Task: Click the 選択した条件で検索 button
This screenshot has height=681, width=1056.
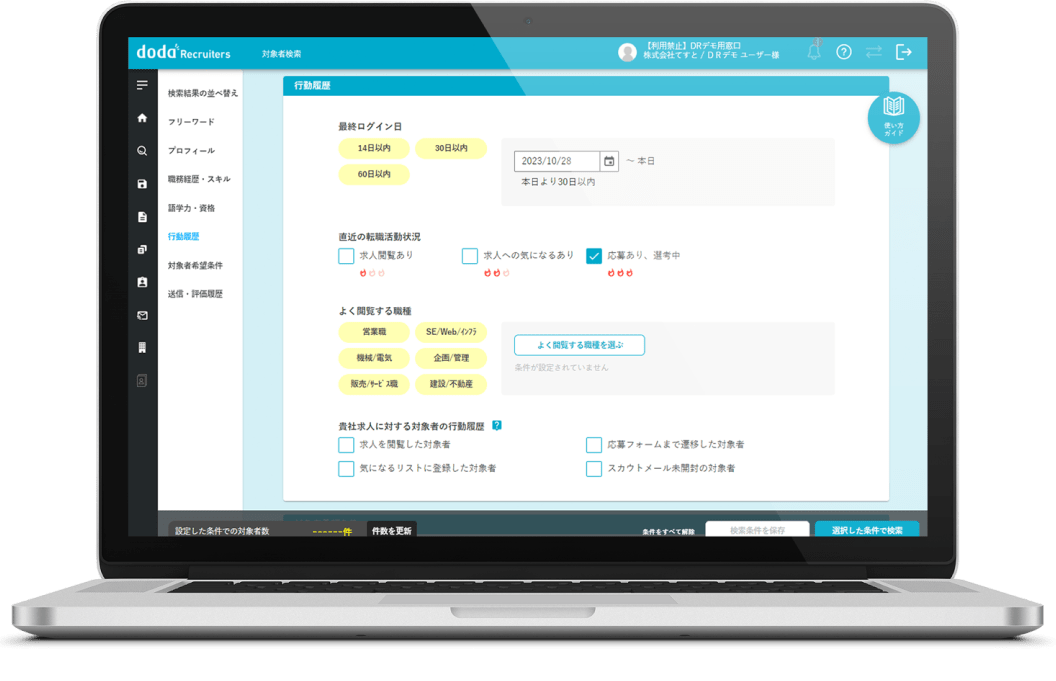Action: click(866, 530)
